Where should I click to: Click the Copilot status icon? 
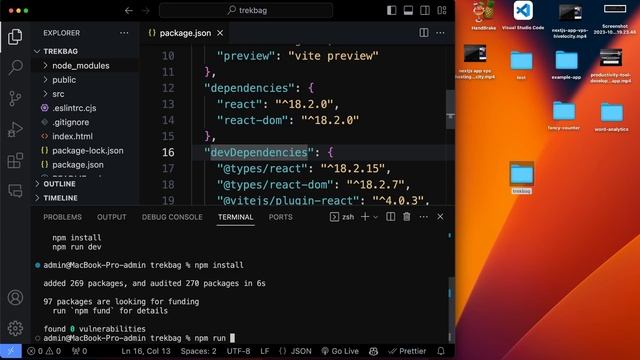(373, 351)
